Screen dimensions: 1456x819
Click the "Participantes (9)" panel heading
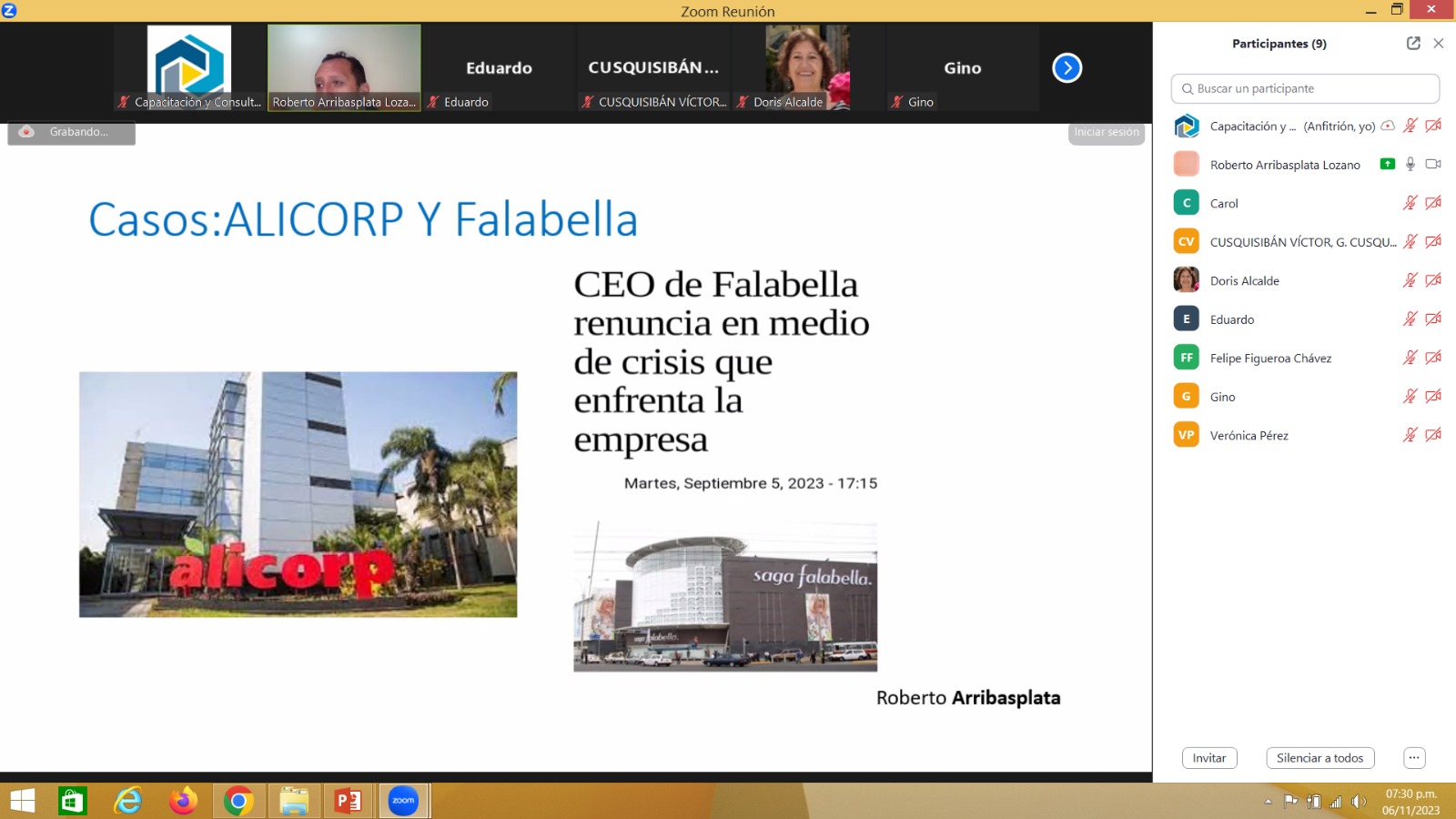[x=1279, y=44]
